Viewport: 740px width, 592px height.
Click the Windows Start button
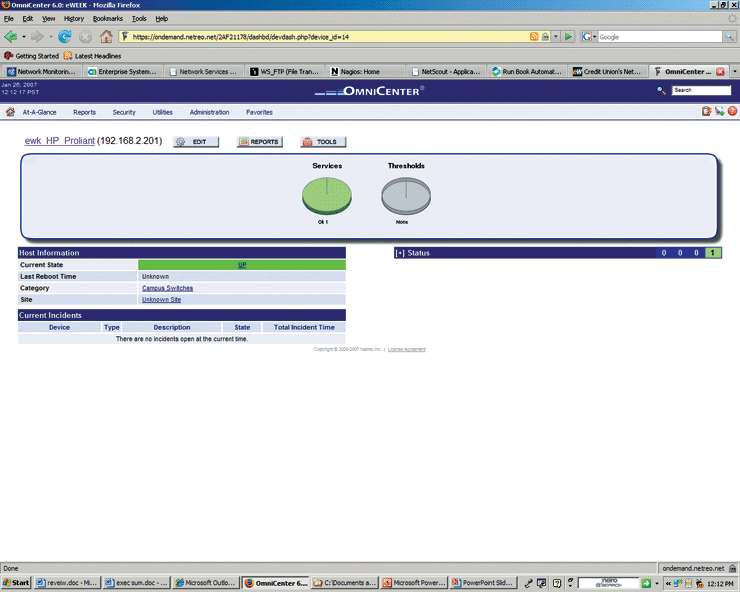pyautogui.click(x=16, y=583)
